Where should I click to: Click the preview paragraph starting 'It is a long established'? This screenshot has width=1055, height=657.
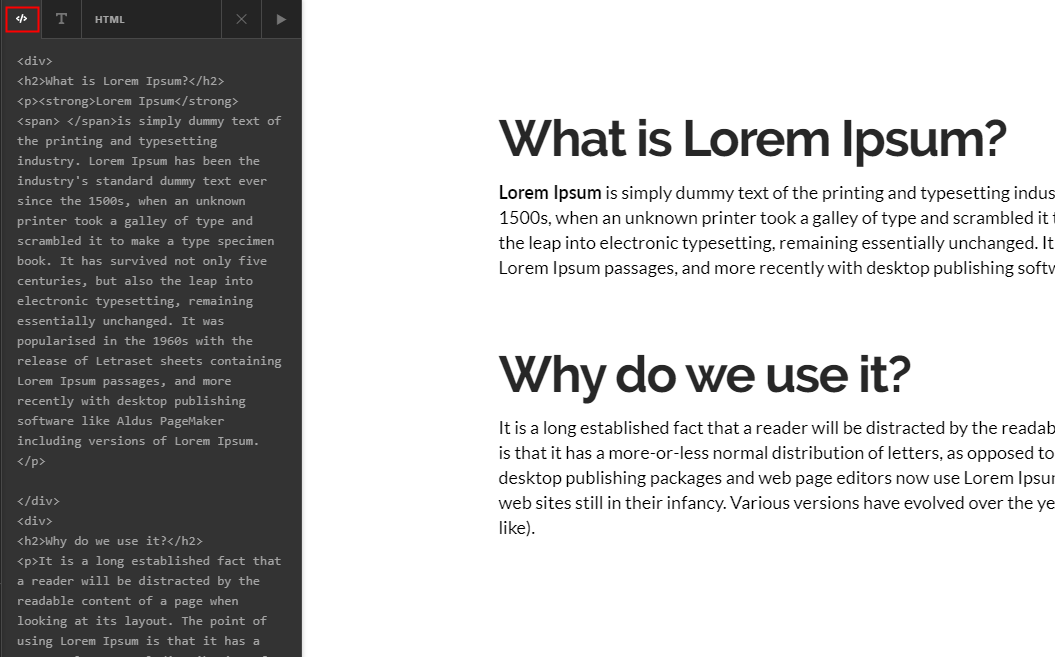pos(776,477)
